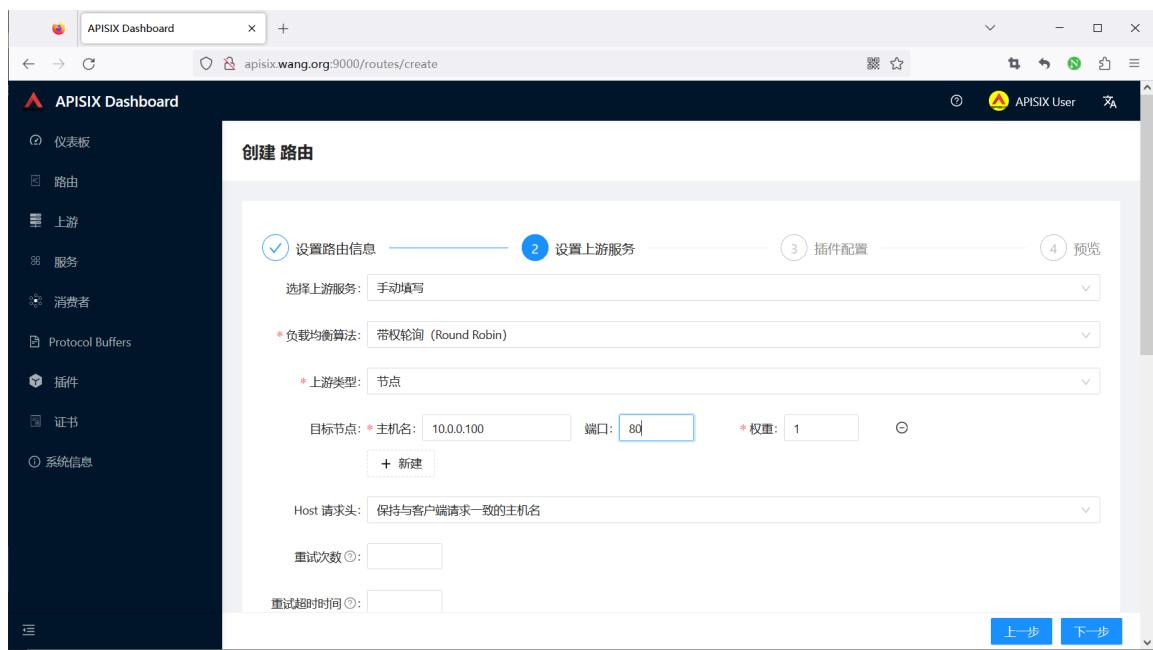Open the list all tabs chevron
Screen dimensions: 1153x650
[990, 28]
